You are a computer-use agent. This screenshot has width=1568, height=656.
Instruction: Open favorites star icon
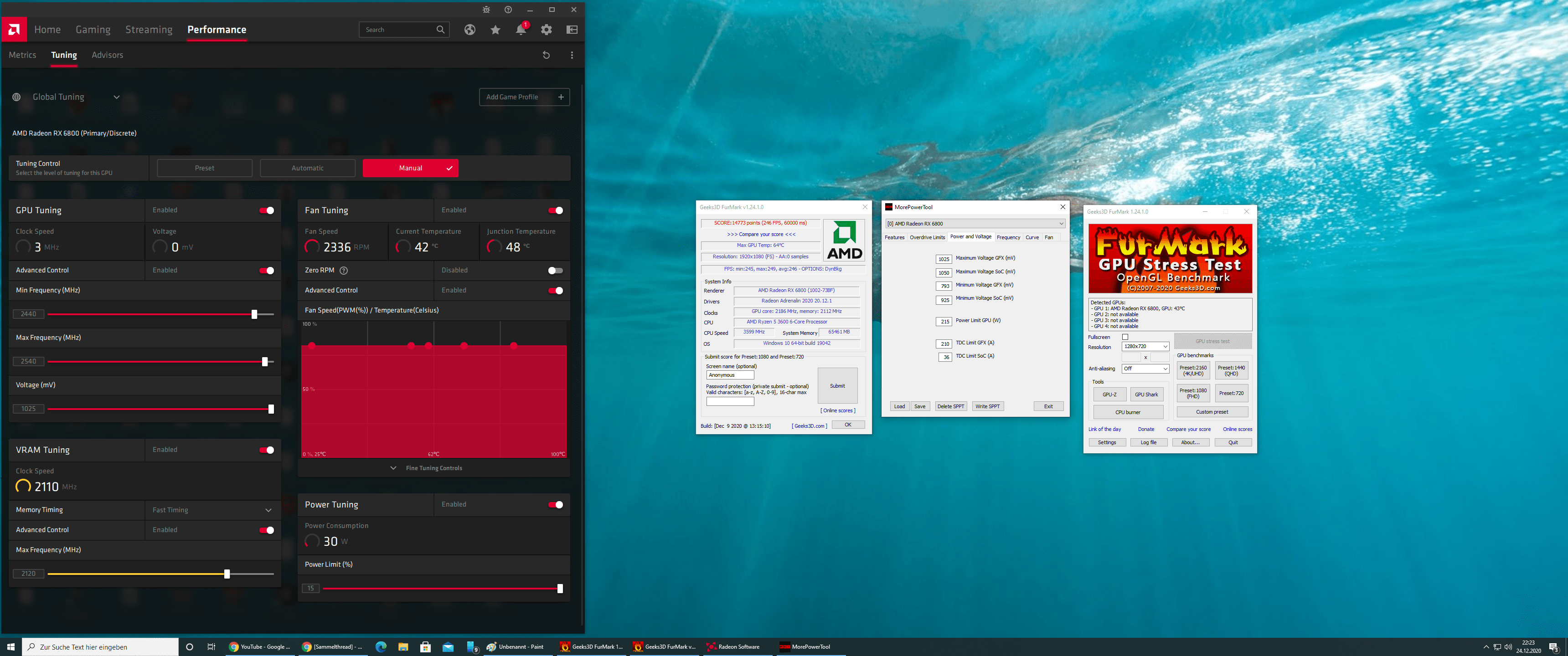pyautogui.click(x=495, y=30)
